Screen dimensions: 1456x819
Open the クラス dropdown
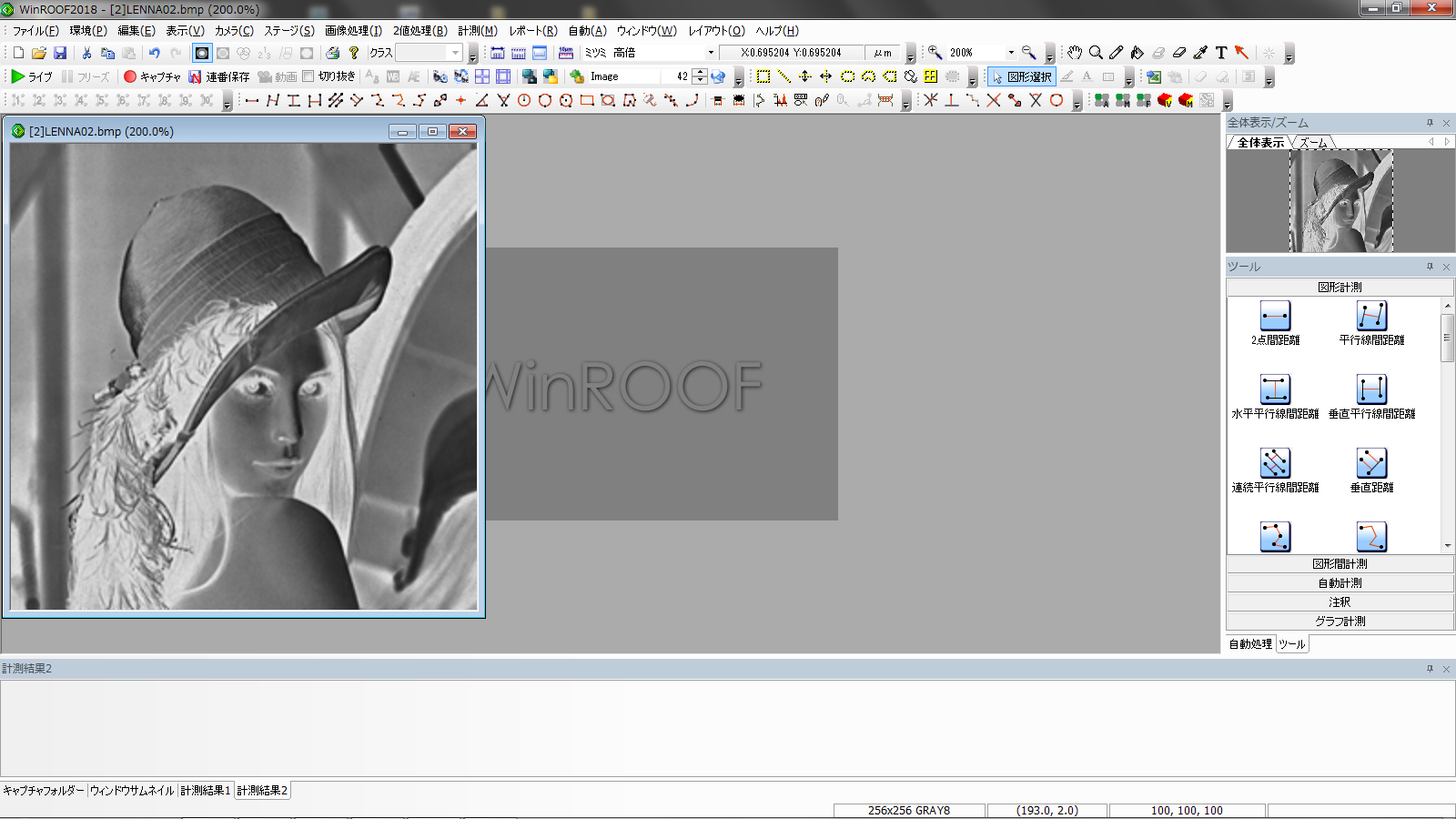click(x=456, y=53)
